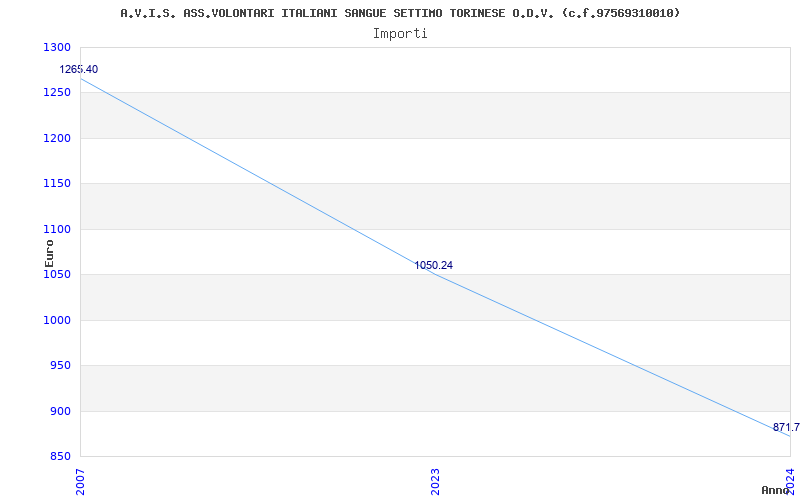The width and height of the screenshot is (800, 500).
Task: Click the 1300 y-axis tick label
Action: [x=57, y=47]
